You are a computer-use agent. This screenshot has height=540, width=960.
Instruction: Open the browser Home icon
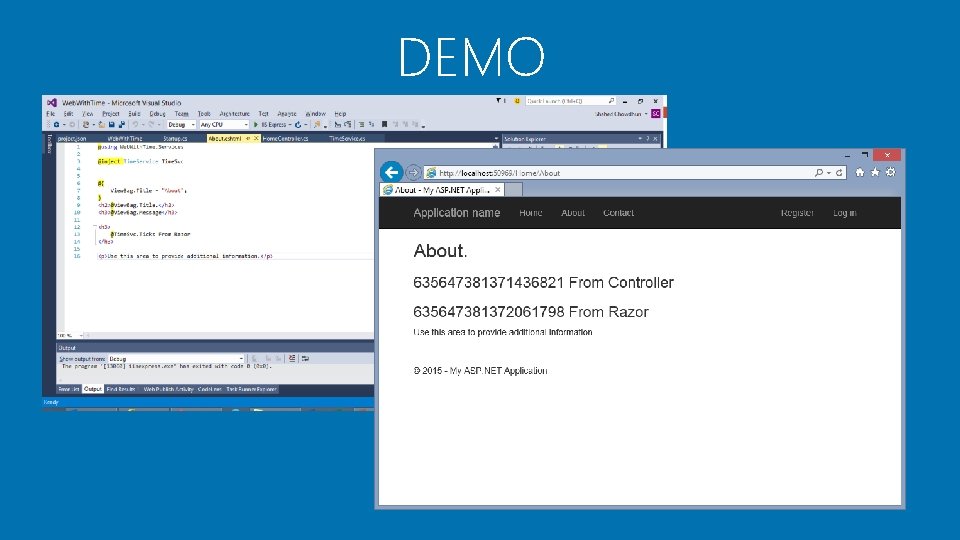pos(860,173)
